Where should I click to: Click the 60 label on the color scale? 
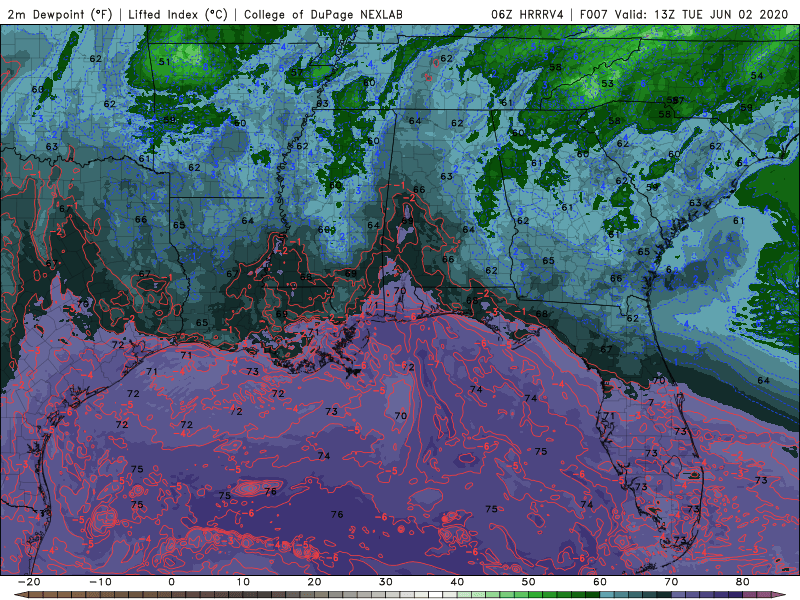coord(600,582)
